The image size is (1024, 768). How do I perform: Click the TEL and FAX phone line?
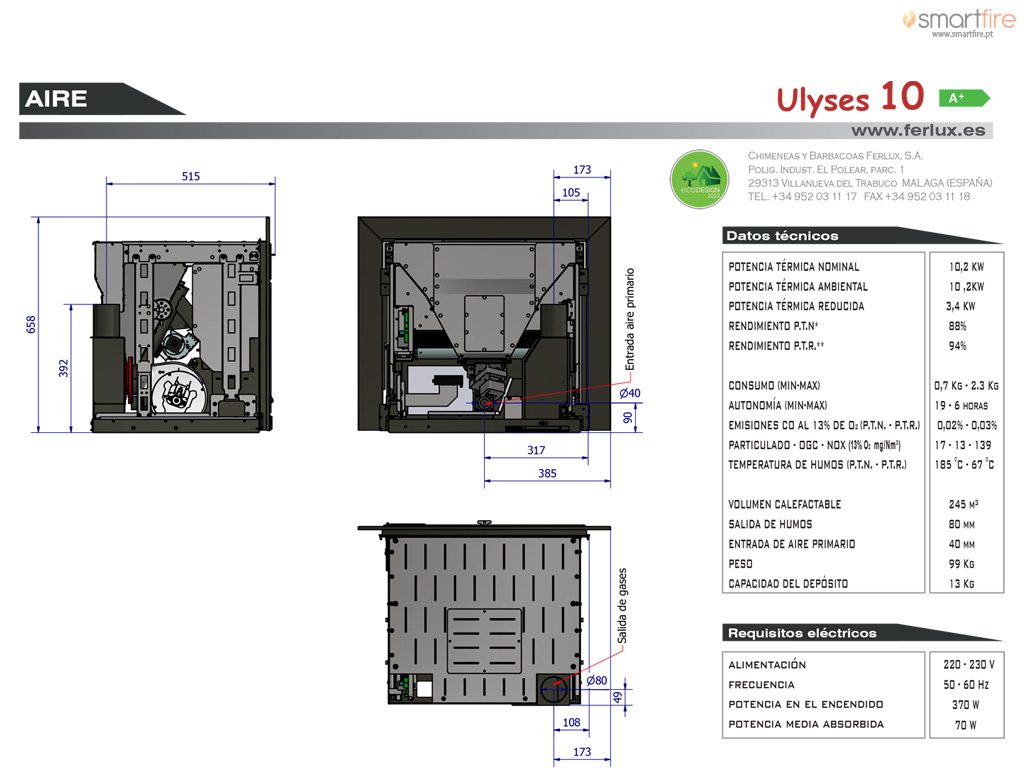859,197
